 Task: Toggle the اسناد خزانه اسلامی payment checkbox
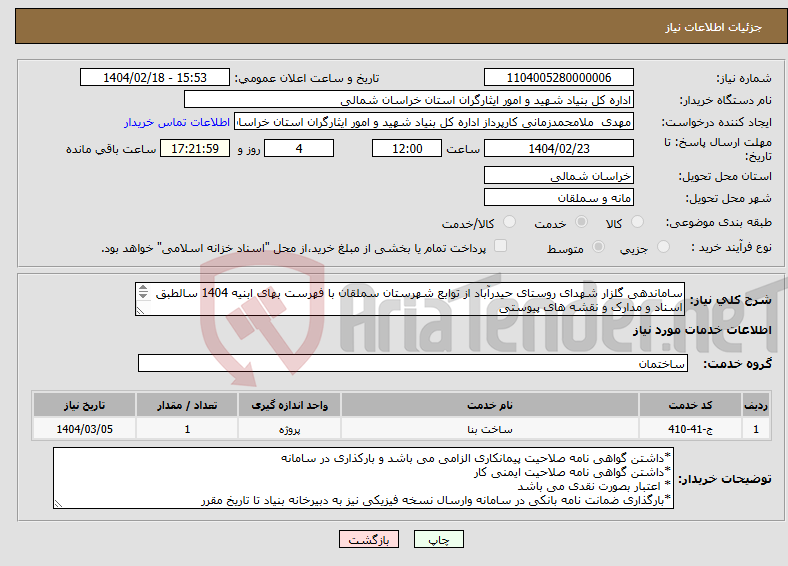500,245
